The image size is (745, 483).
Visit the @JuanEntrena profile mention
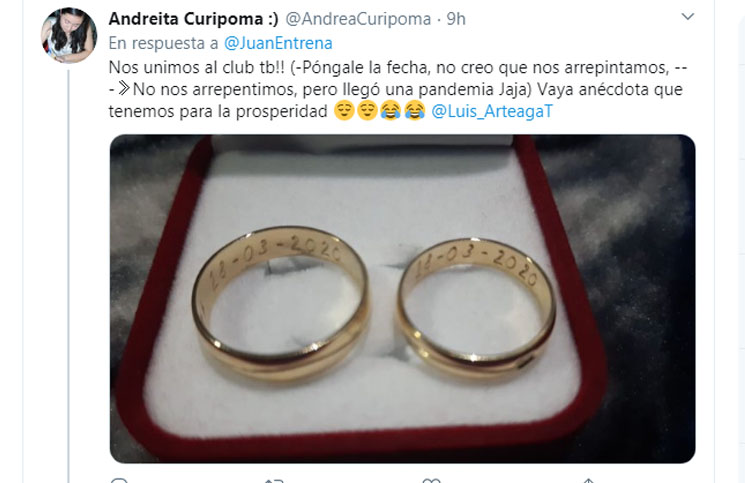pos(278,43)
